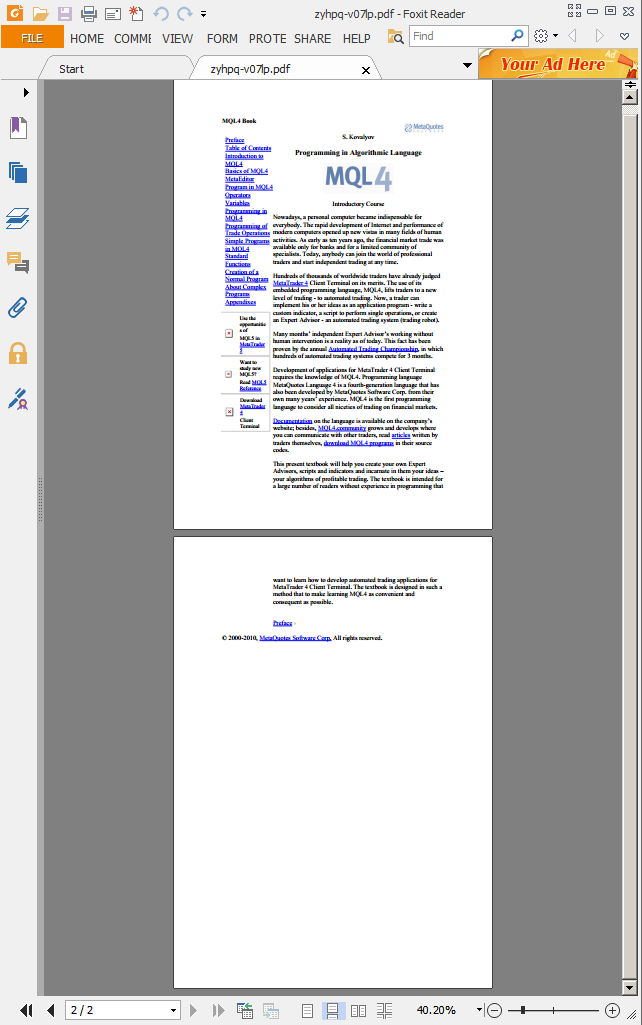
Task: Expand the open tabs list dropdown
Action: pos(467,65)
